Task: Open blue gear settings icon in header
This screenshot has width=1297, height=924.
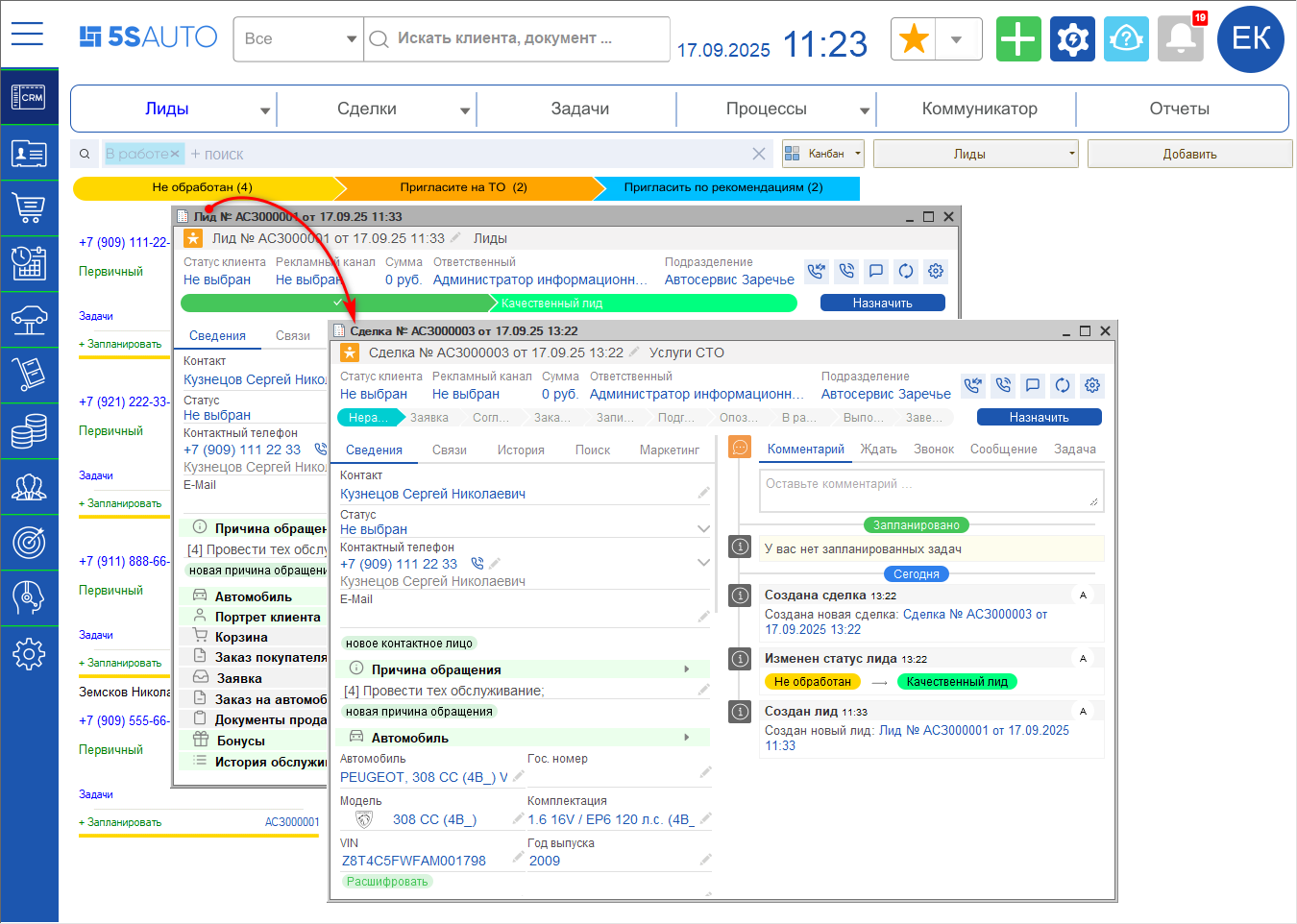Action: (x=1072, y=39)
